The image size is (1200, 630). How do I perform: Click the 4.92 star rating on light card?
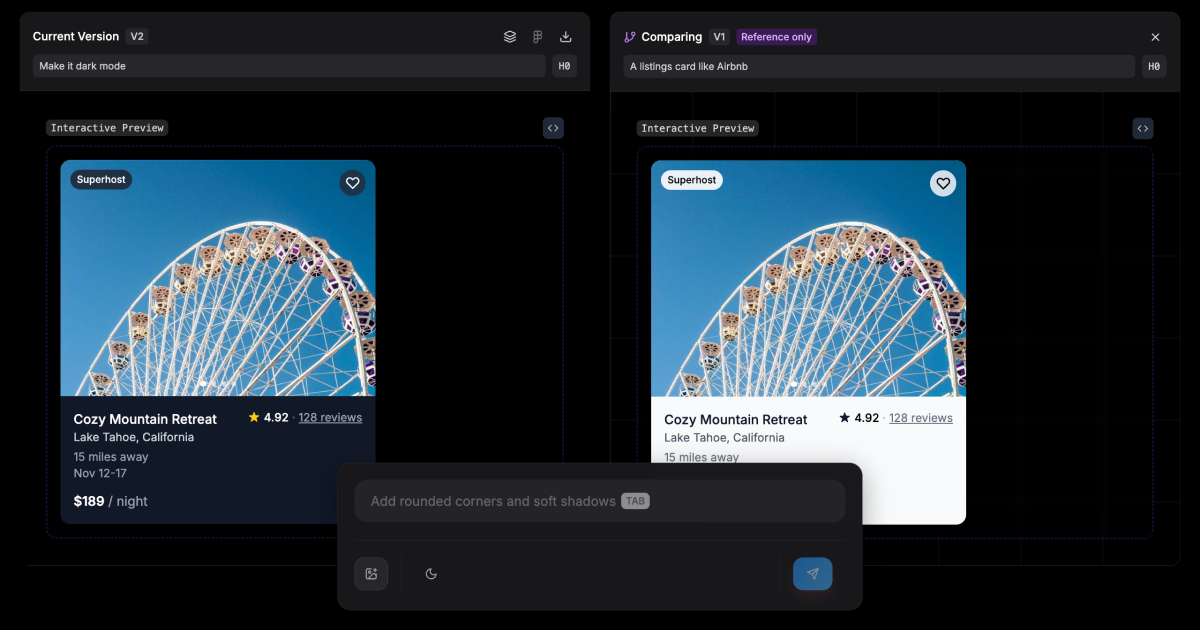point(859,418)
